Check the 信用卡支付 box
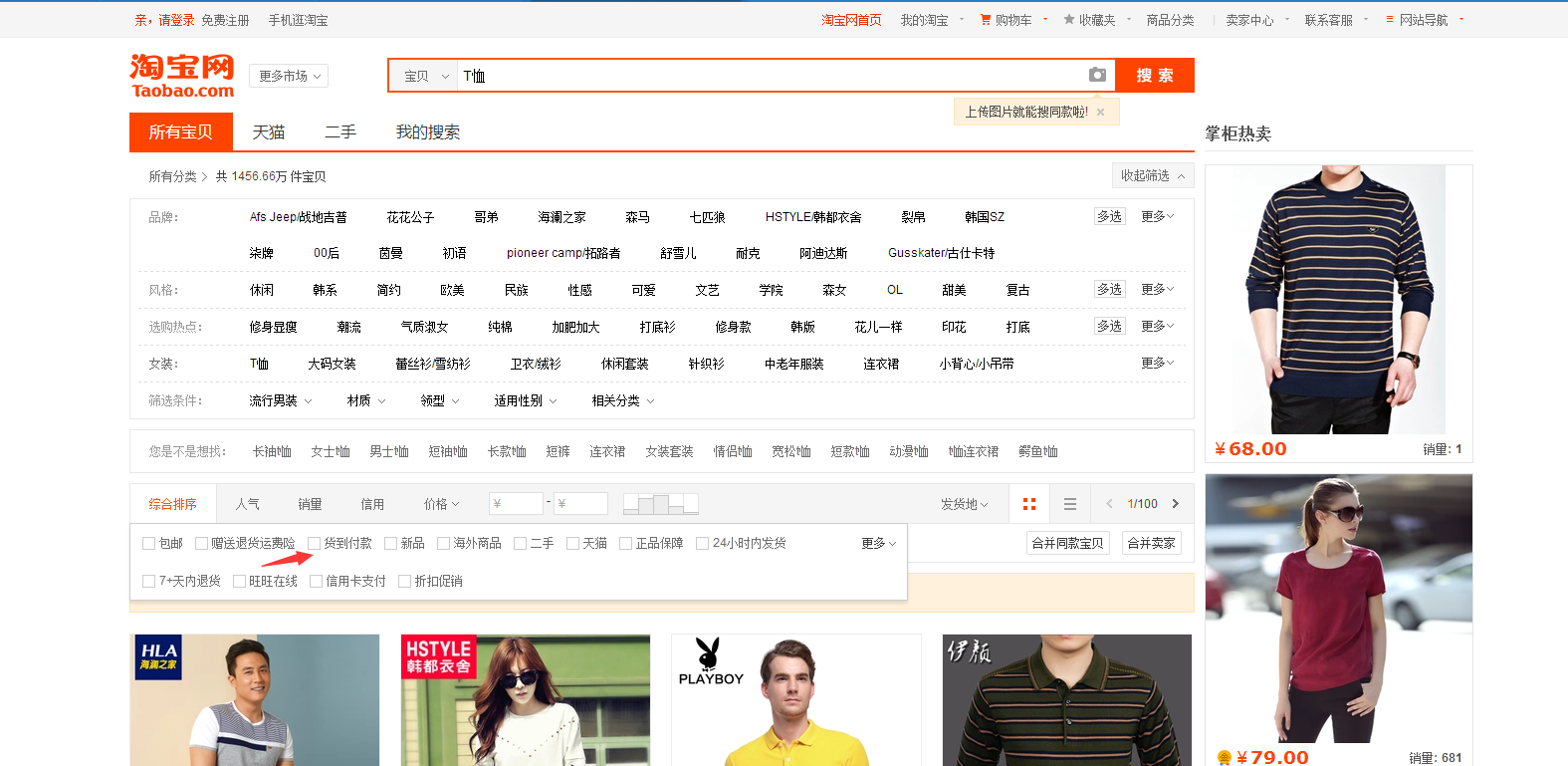This screenshot has width=1568, height=766. click(316, 581)
